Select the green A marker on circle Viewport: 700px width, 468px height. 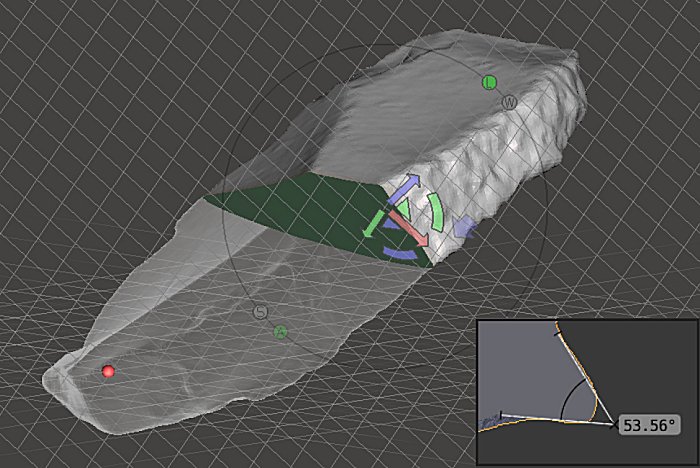[281, 331]
